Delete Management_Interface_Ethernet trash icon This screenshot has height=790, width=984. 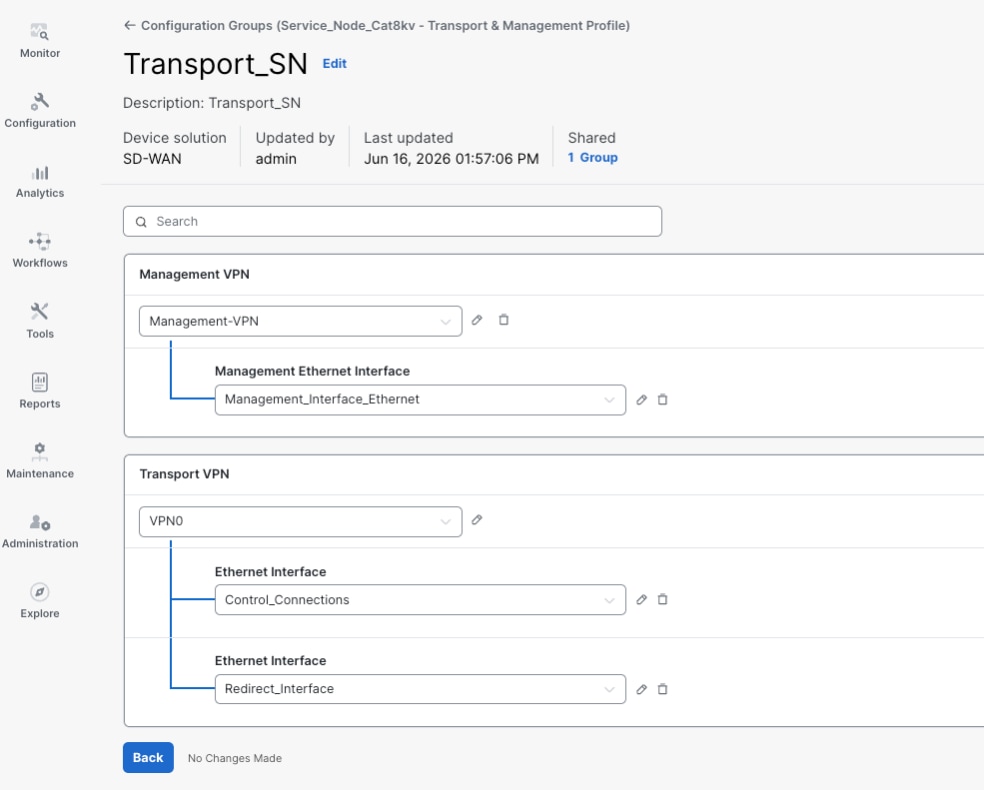(662, 400)
